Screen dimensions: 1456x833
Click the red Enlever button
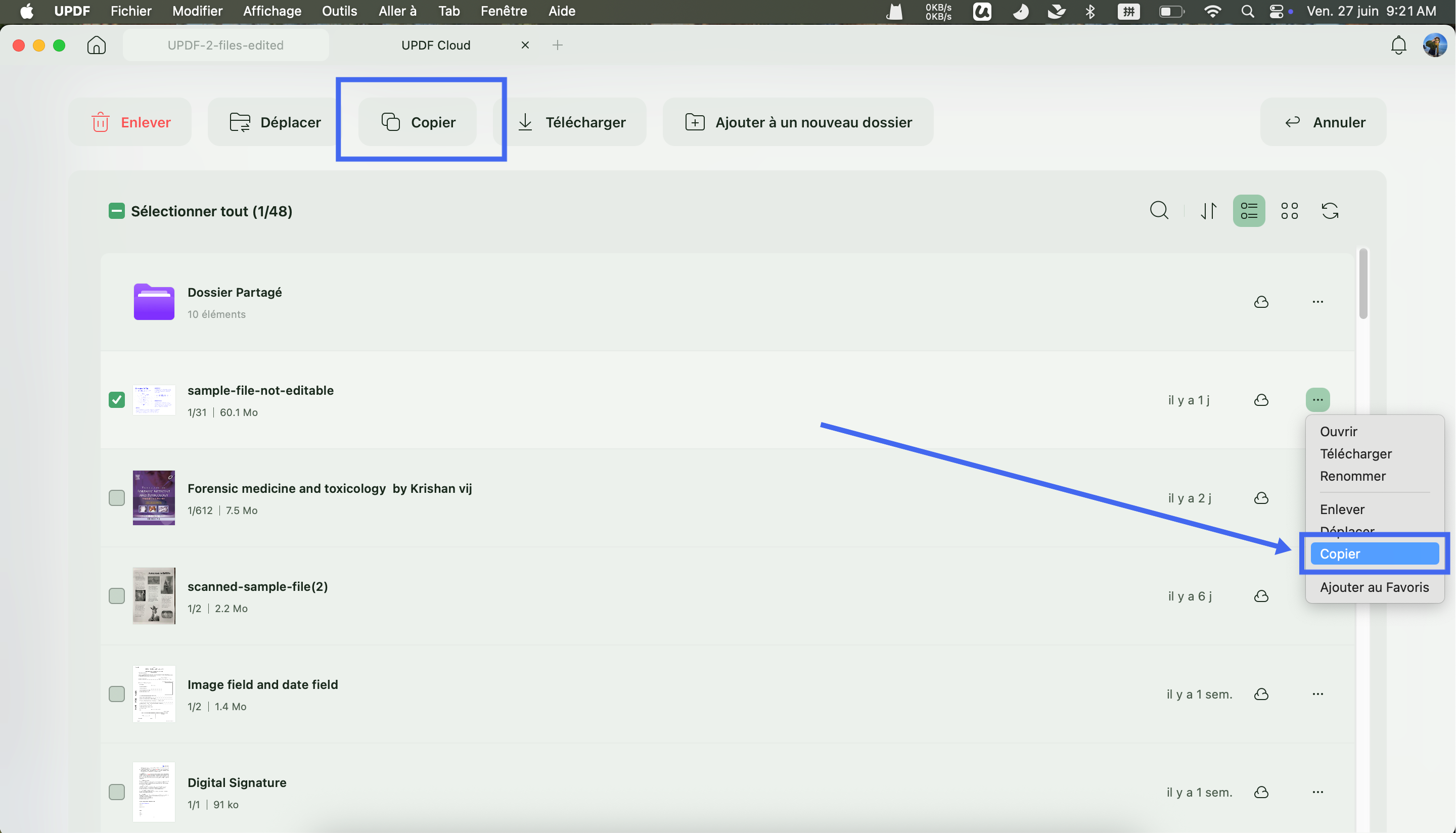[130, 122]
